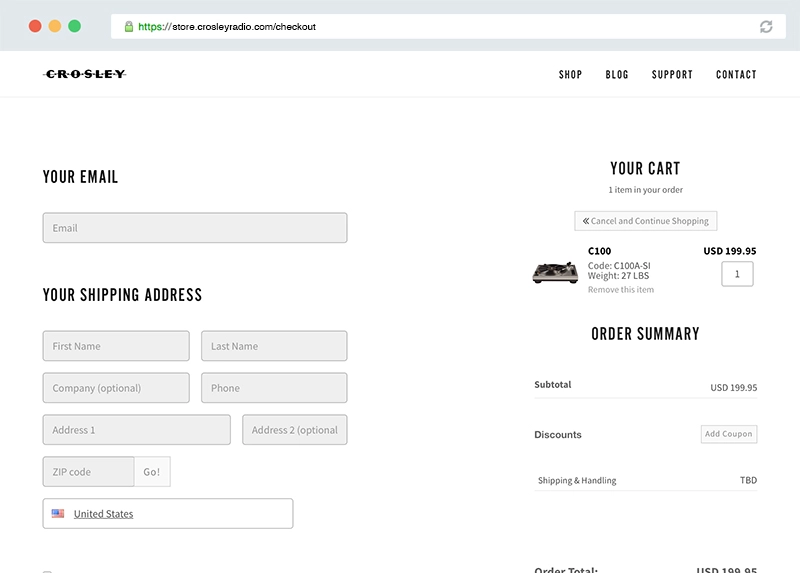Select the Phone field
800x573 pixels.
pos(274,388)
